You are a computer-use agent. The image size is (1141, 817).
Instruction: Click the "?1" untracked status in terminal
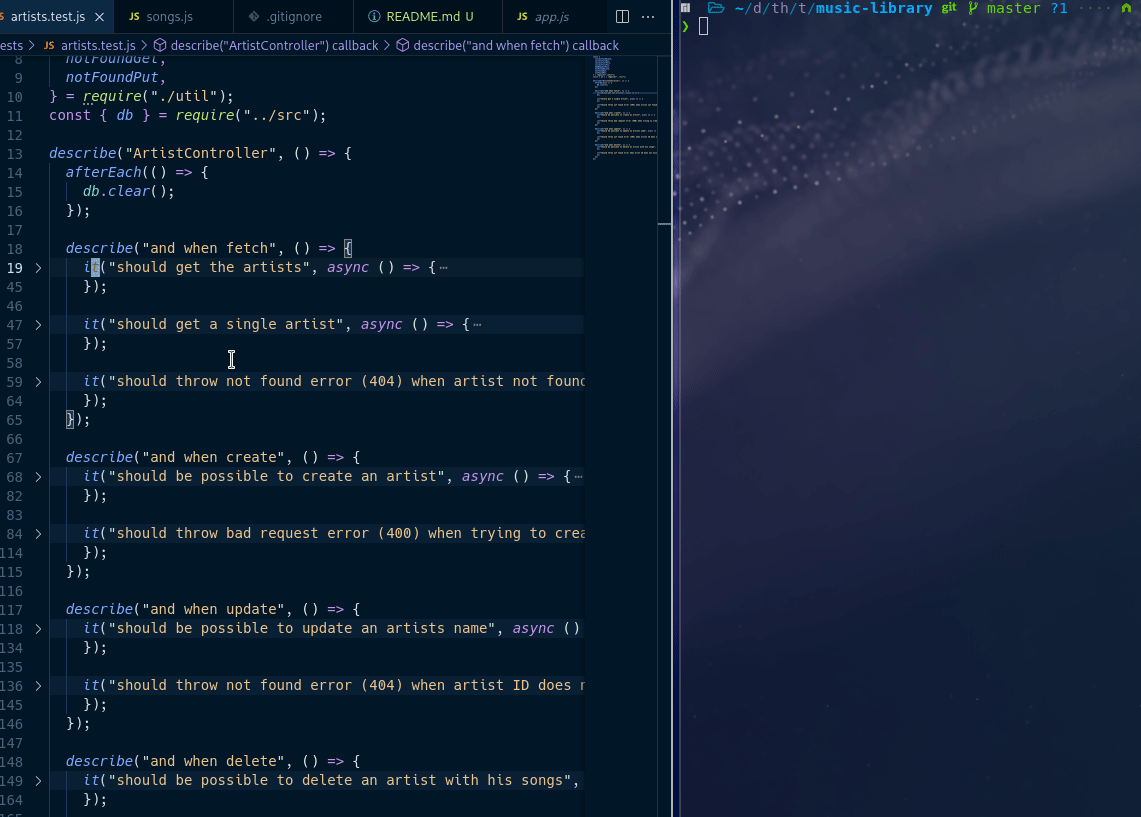click(1059, 8)
